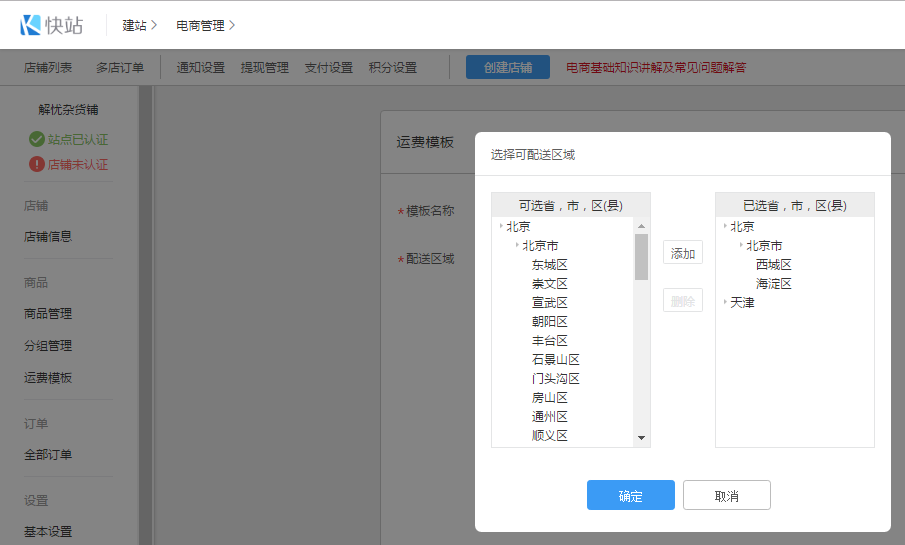
Task: Select 朝阳区 in the available districts list
Action: click(549, 322)
